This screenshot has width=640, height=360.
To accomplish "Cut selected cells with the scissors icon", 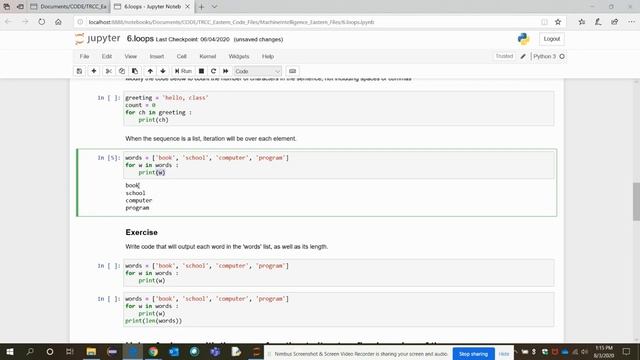I will coord(109,71).
